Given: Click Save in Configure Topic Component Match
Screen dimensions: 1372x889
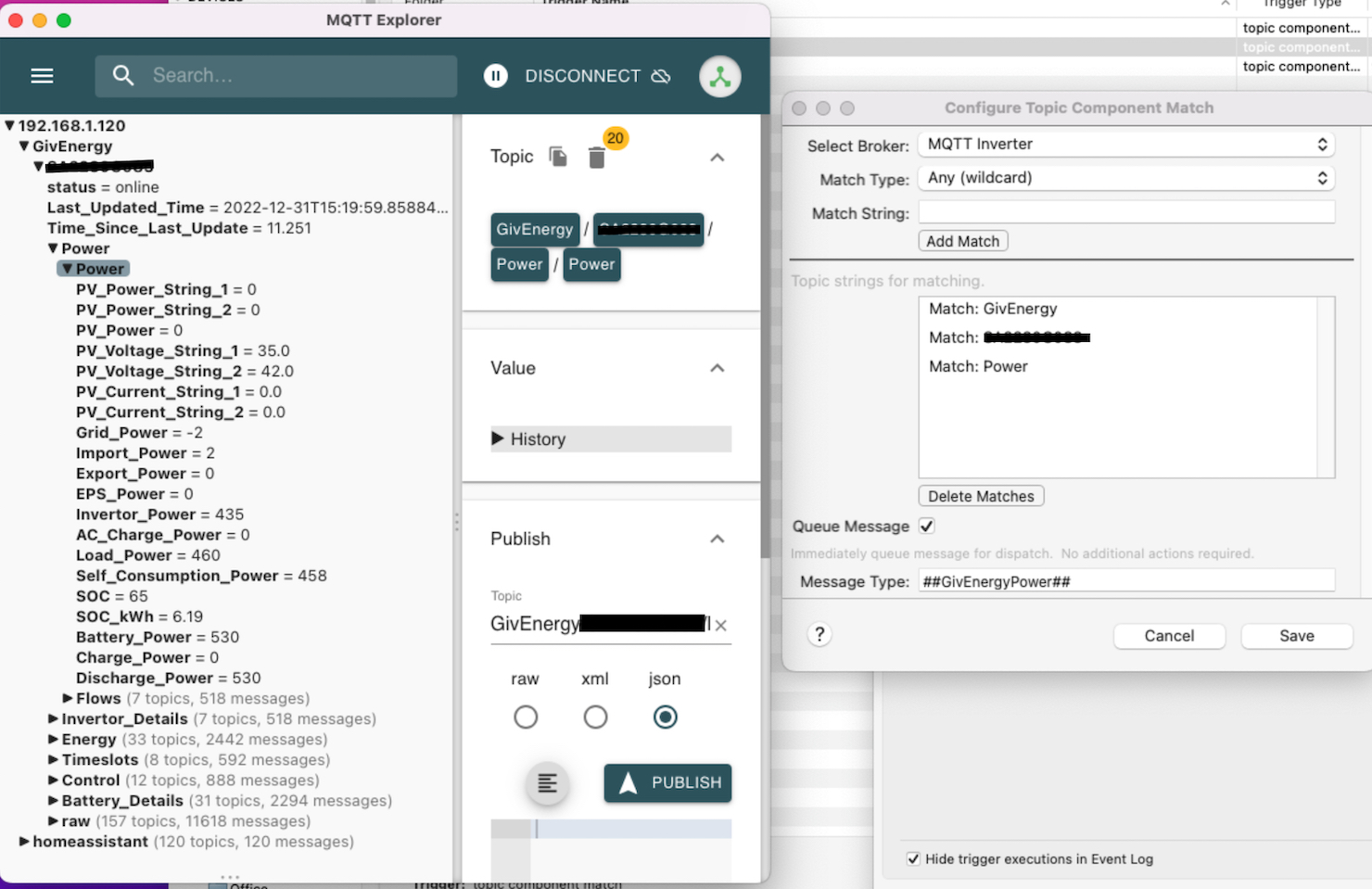Looking at the screenshot, I should [x=1297, y=636].
